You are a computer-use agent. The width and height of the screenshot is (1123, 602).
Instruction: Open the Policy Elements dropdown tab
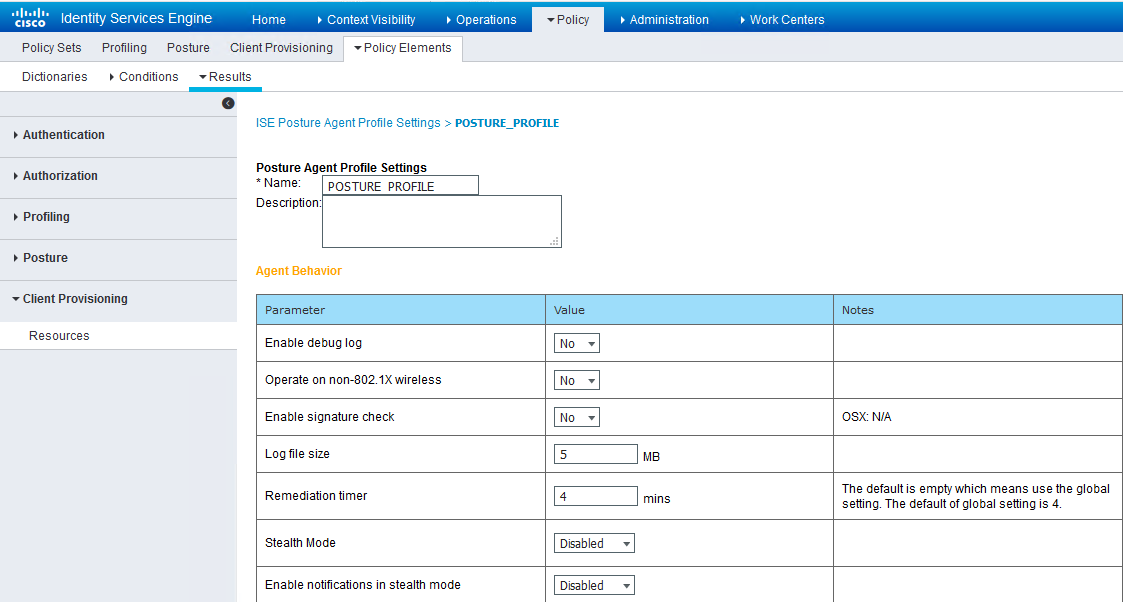pyautogui.click(x=403, y=48)
